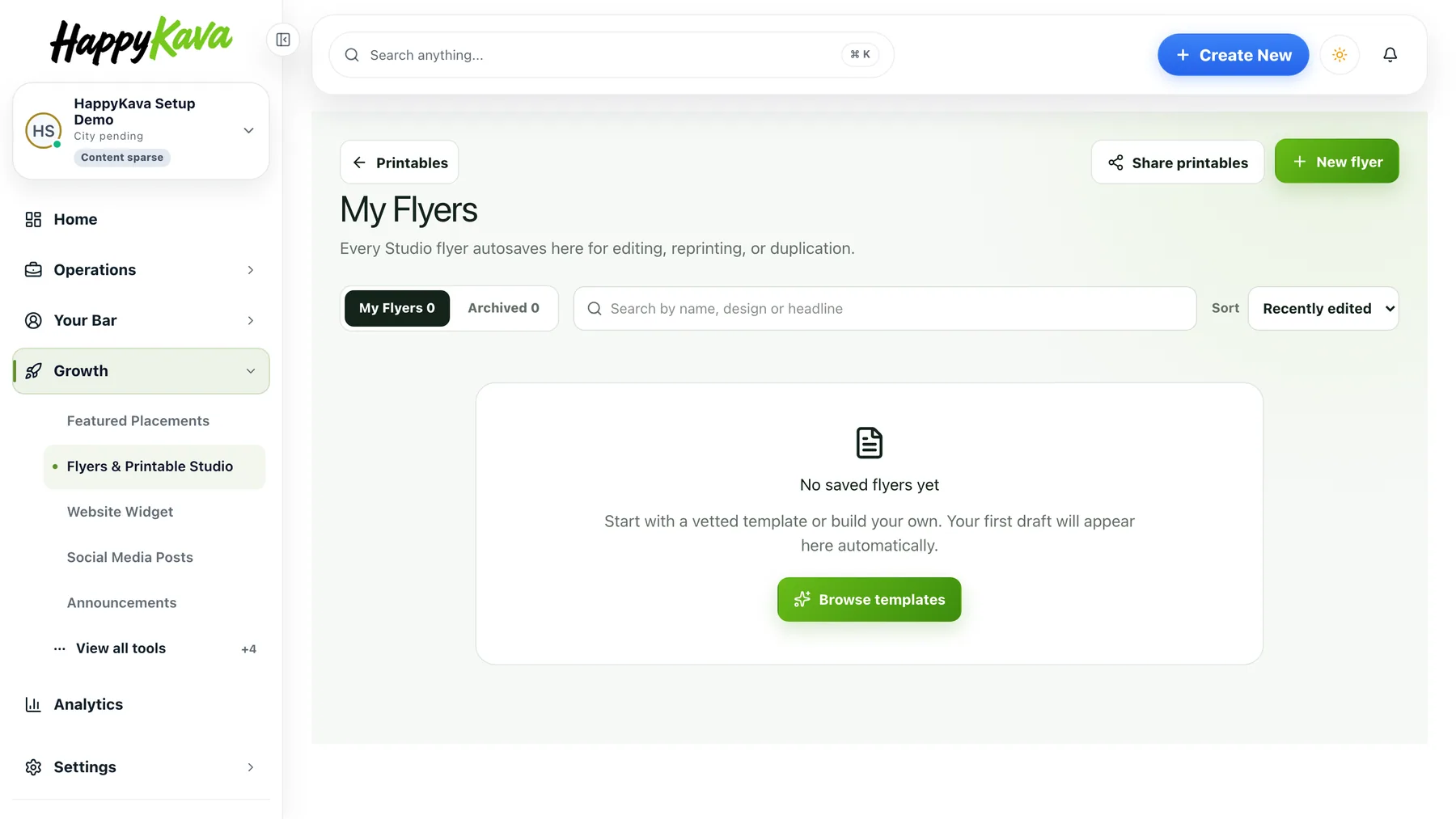This screenshot has height=819, width=1456.
Task: Select Flyers & Printable Studio menu item
Action: point(154,466)
